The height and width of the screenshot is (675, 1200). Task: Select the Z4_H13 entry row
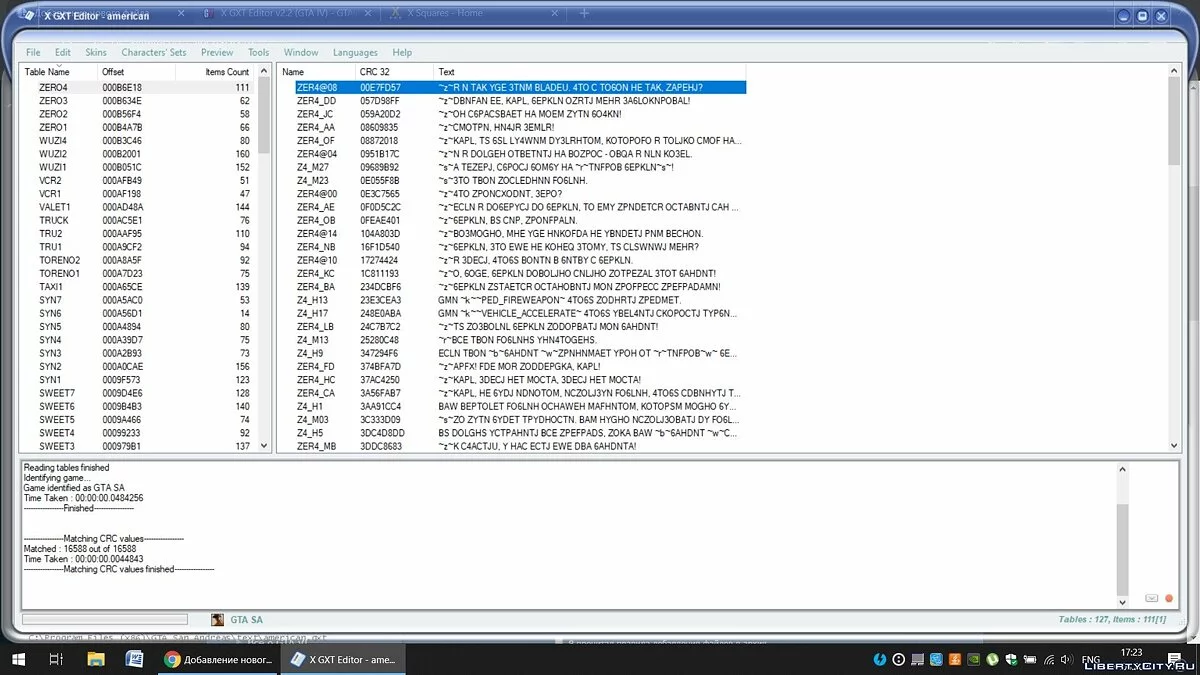312,300
